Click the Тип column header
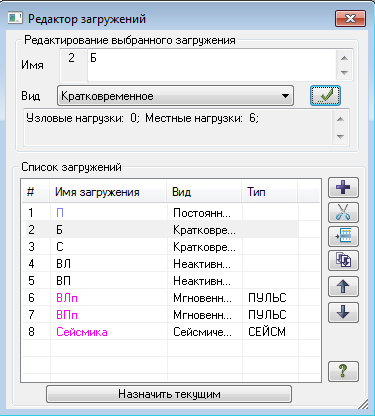The height and width of the screenshot is (416, 375). pos(269,192)
